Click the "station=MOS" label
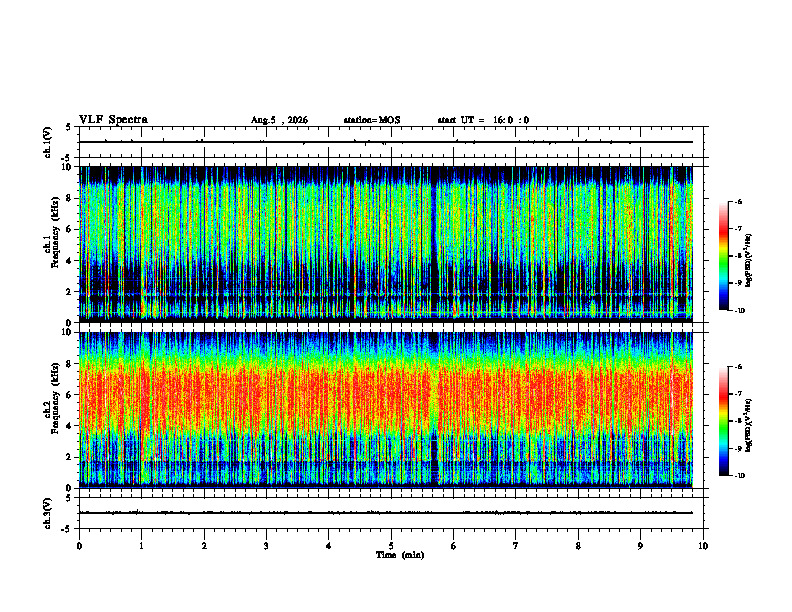The height and width of the screenshot is (612, 792). coord(372,120)
